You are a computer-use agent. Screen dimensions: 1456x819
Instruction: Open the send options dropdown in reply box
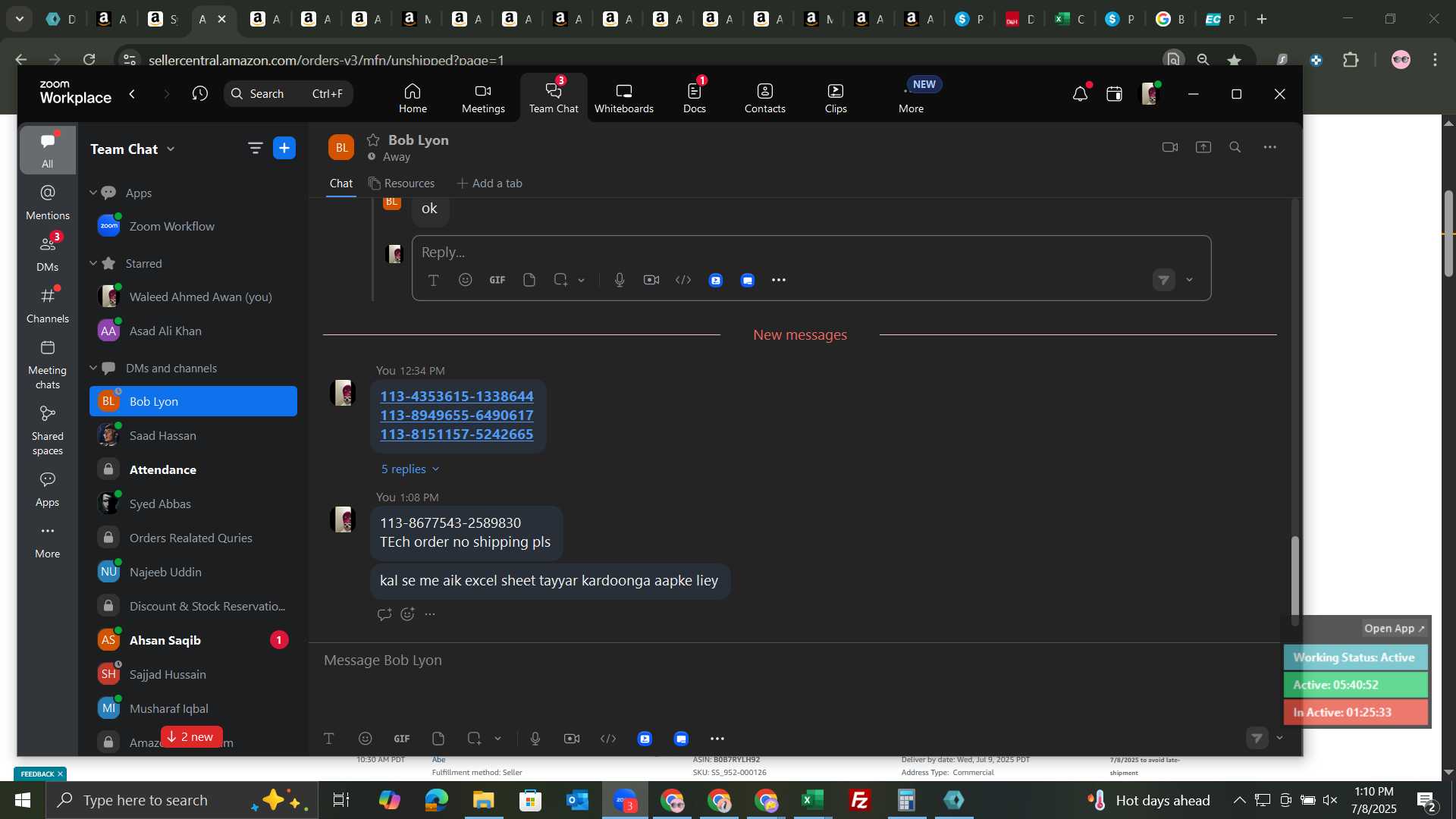click(1189, 280)
